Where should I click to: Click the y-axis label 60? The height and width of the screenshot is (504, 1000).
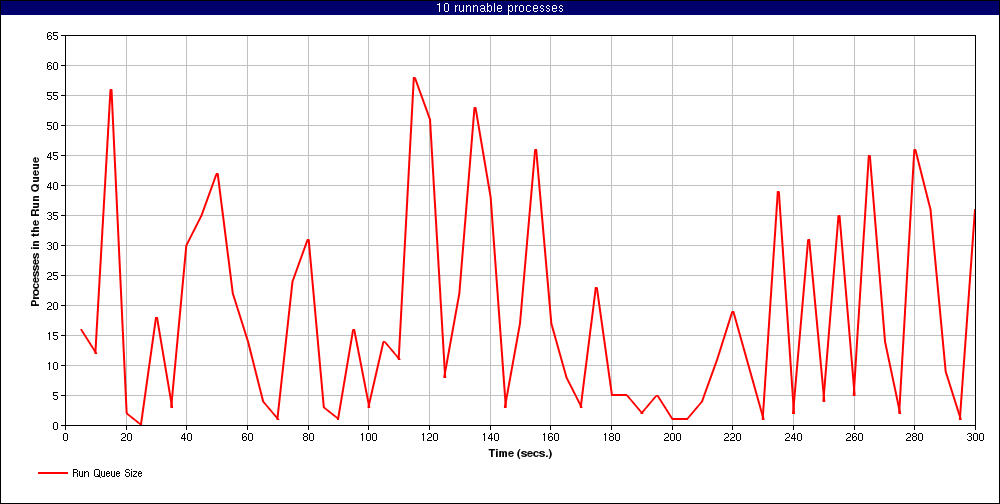pos(52,66)
